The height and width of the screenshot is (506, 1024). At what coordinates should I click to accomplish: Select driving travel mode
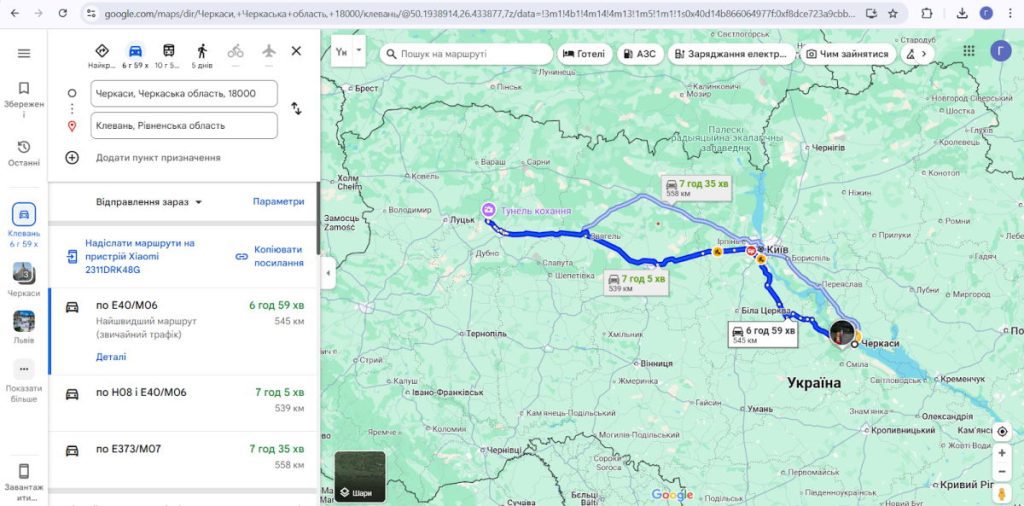click(135, 55)
